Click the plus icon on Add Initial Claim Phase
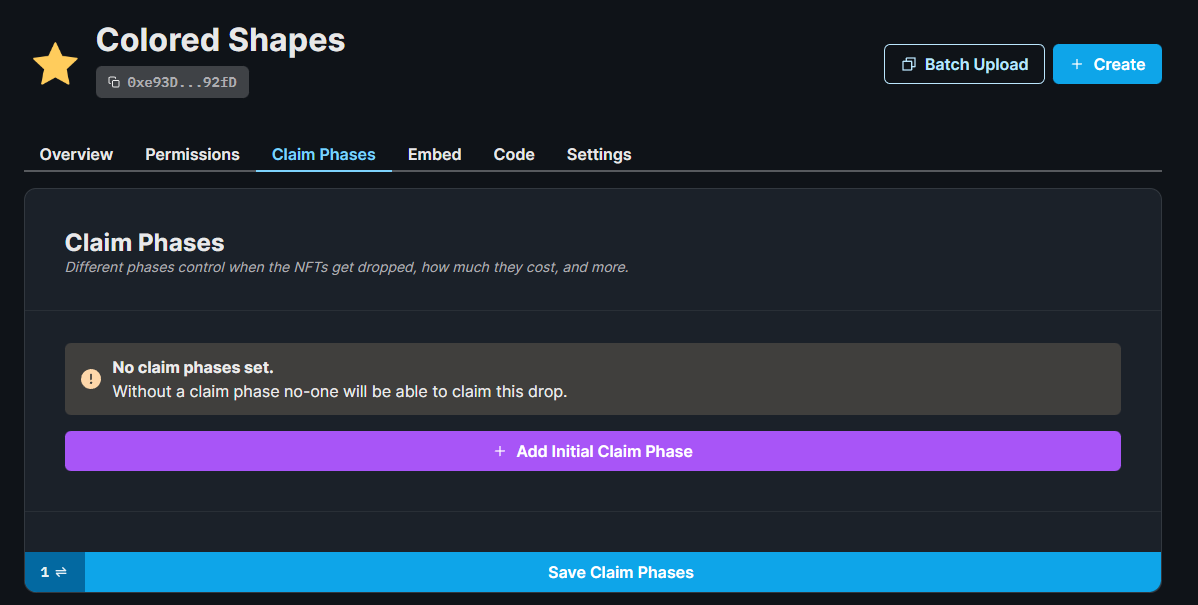This screenshot has width=1198, height=605. pyautogui.click(x=500, y=451)
